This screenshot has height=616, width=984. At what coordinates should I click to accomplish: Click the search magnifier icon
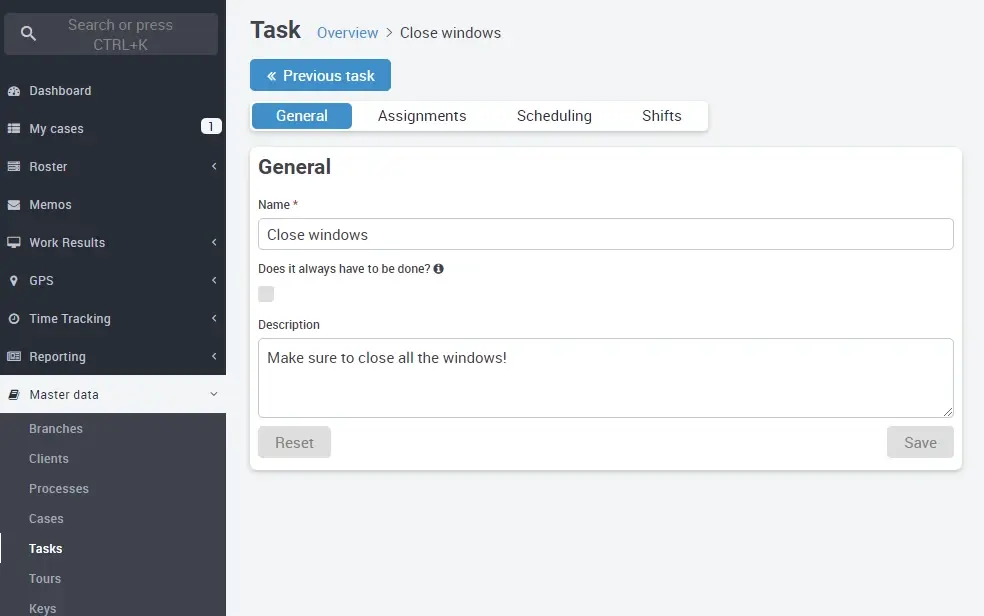point(27,33)
